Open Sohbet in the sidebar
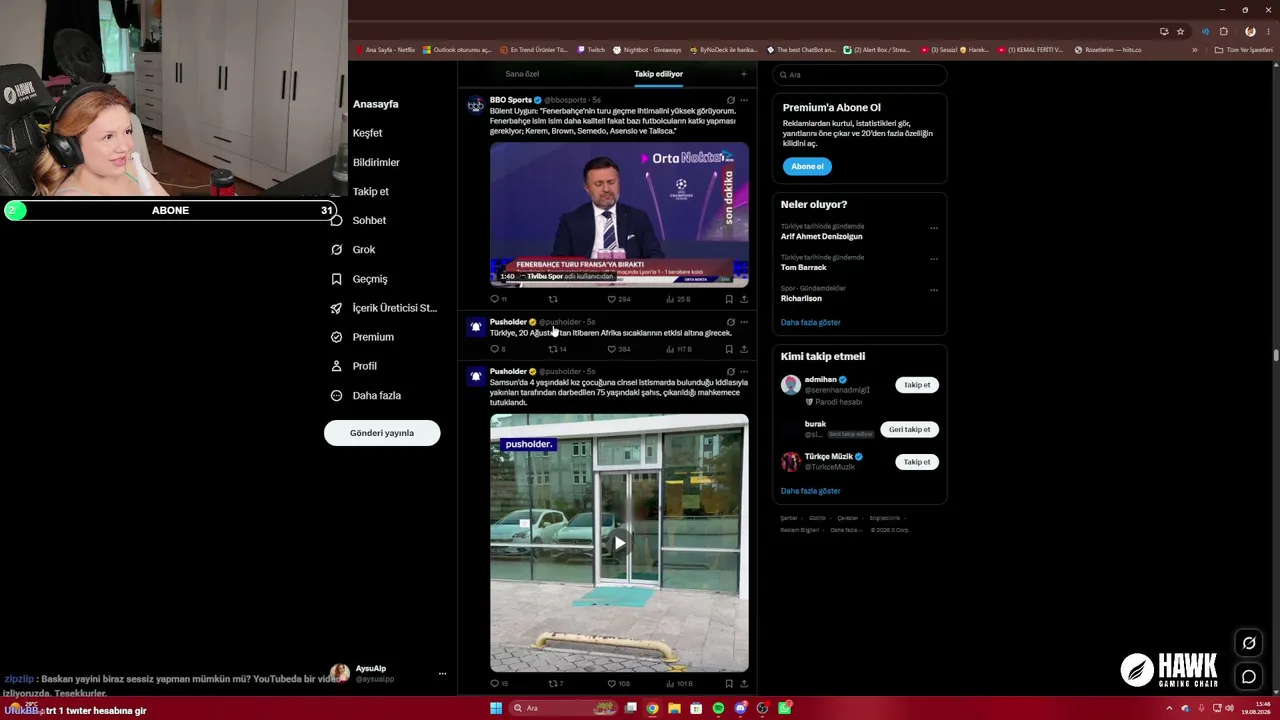Image resolution: width=1280 pixels, height=720 pixels. click(369, 220)
